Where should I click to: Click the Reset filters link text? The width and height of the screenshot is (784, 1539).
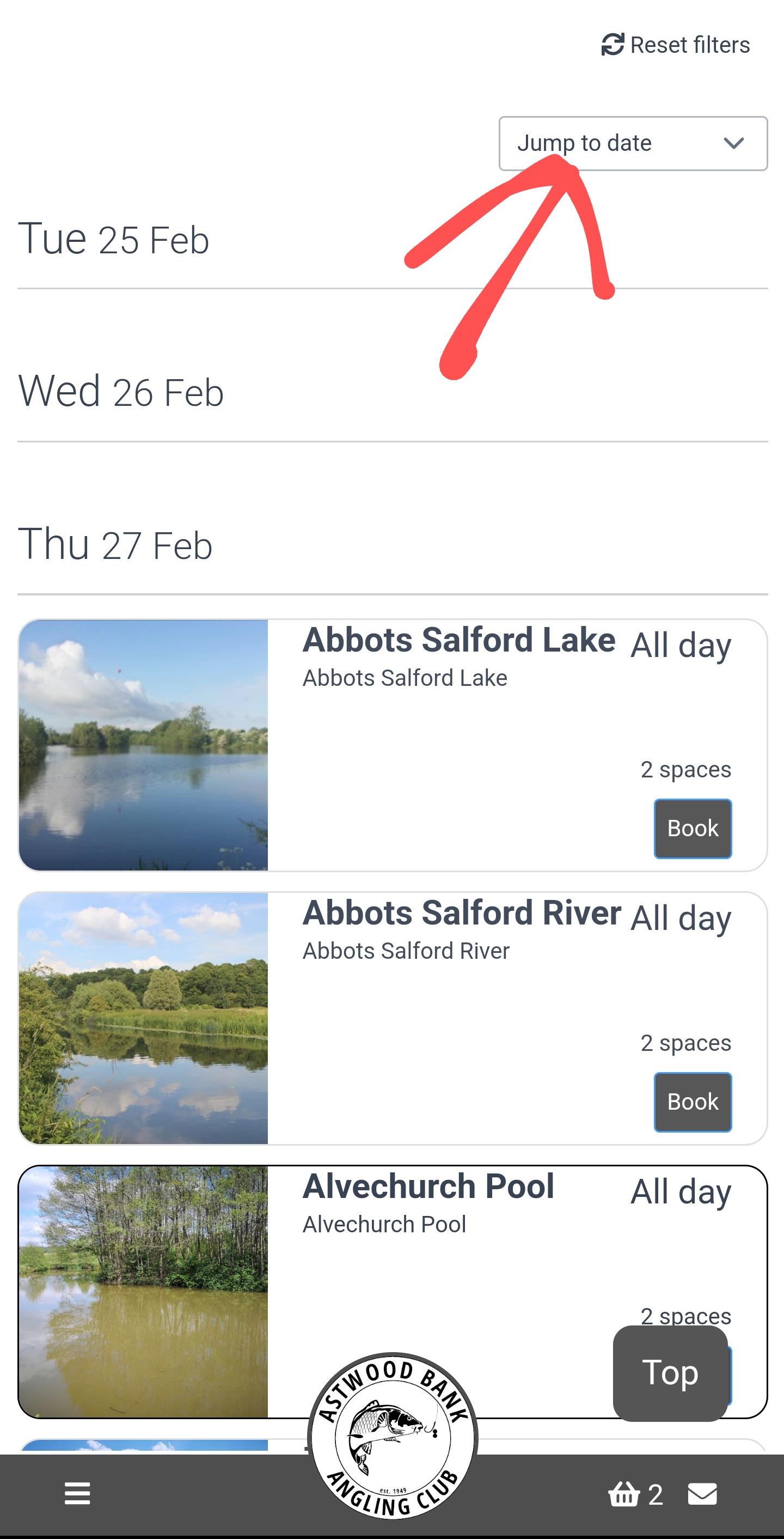coord(690,45)
